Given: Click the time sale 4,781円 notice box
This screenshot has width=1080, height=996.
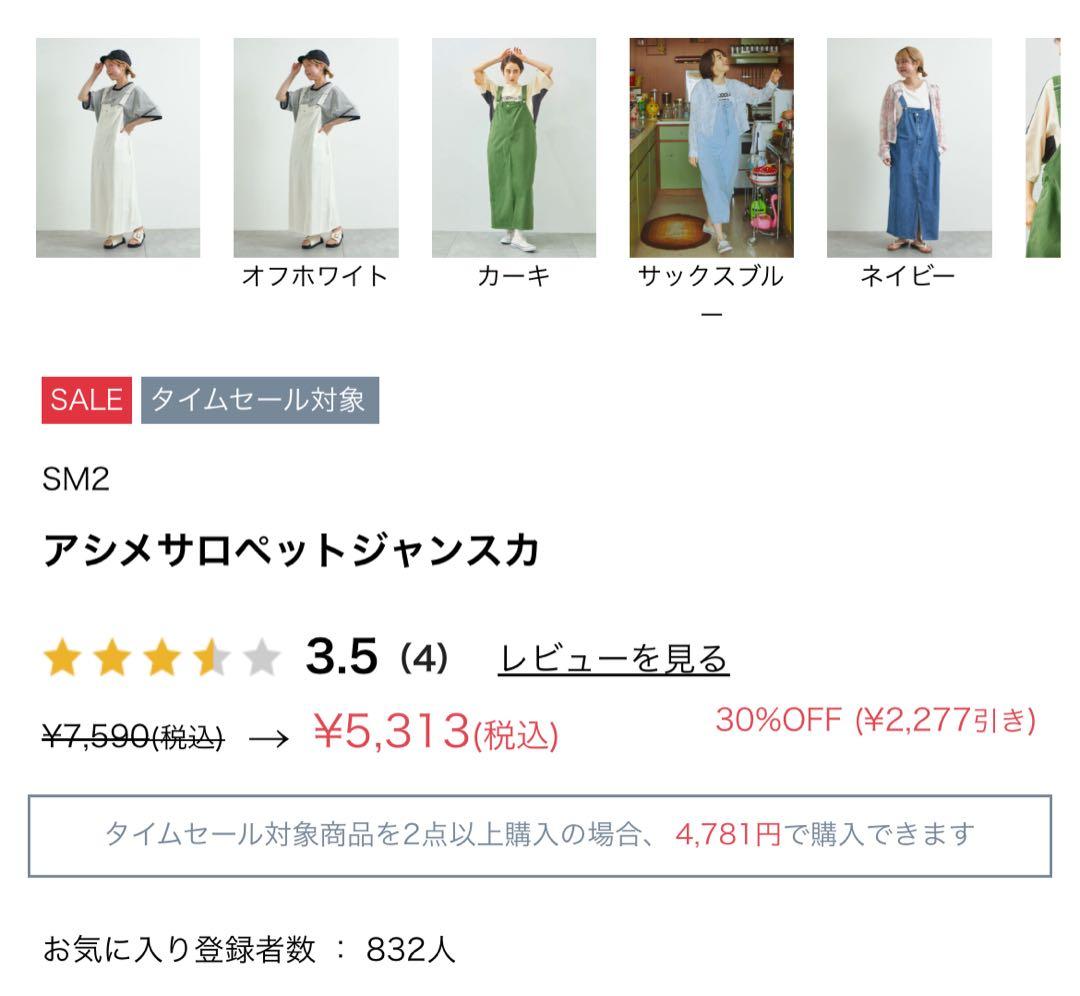Looking at the screenshot, I should click(540, 836).
